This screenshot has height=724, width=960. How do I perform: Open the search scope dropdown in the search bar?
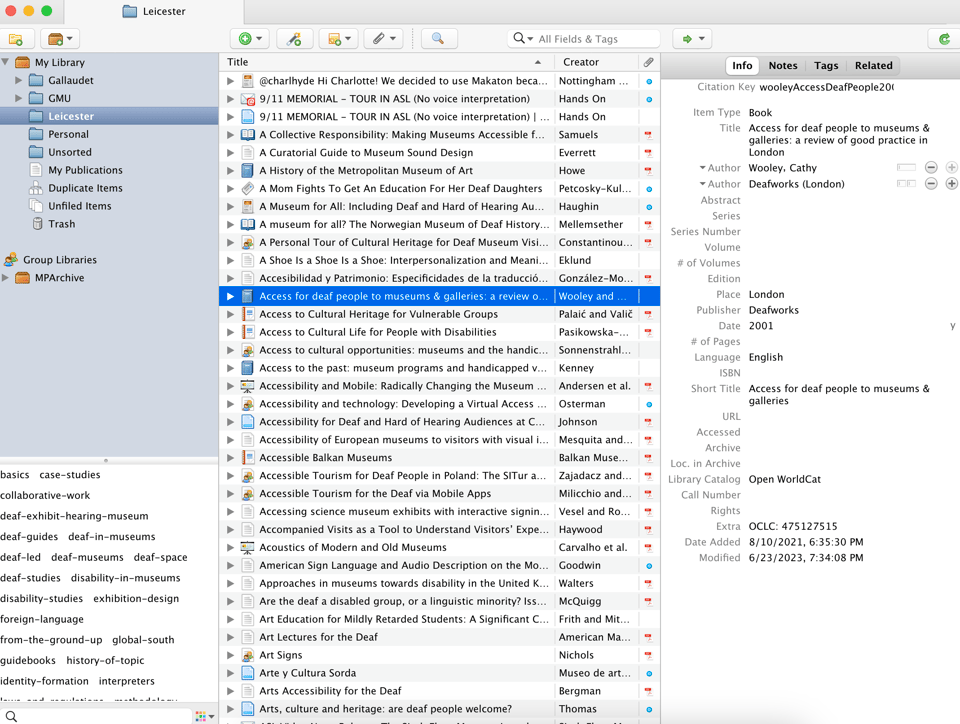(521, 38)
